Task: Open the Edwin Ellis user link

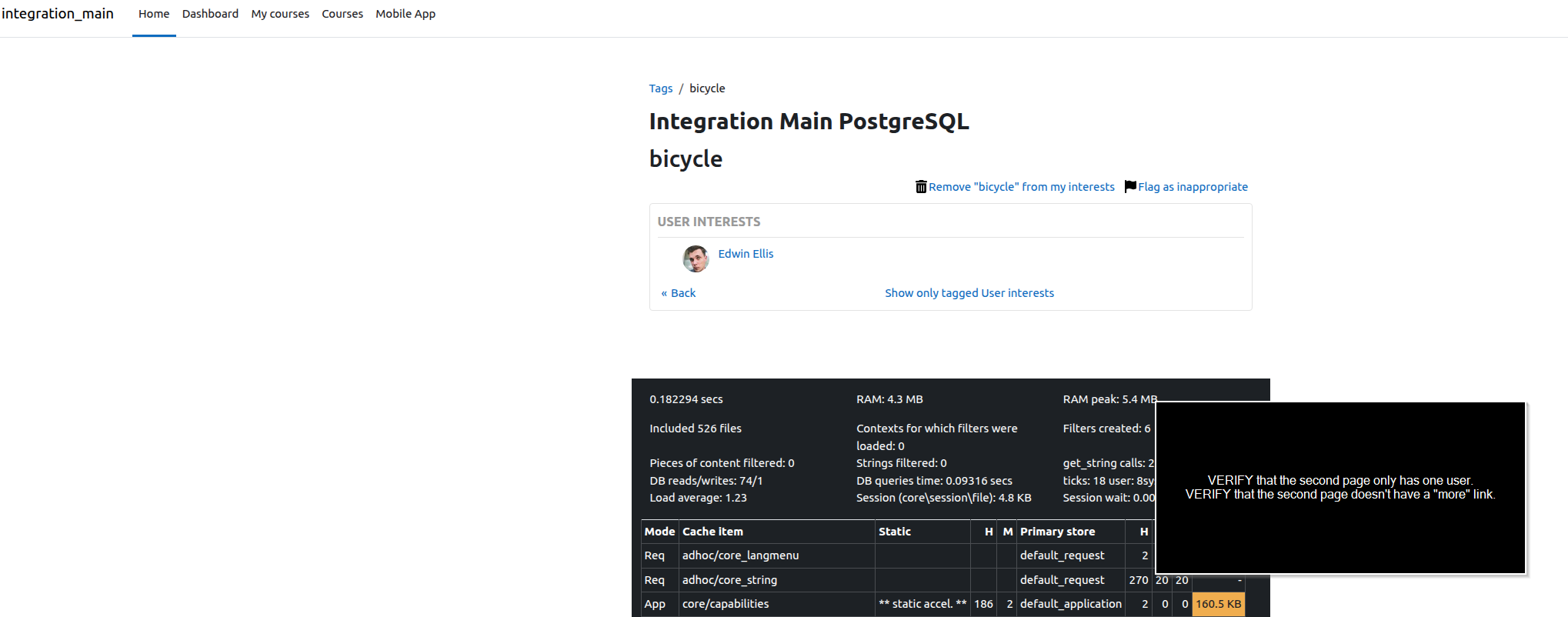Action: pyautogui.click(x=746, y=254)
